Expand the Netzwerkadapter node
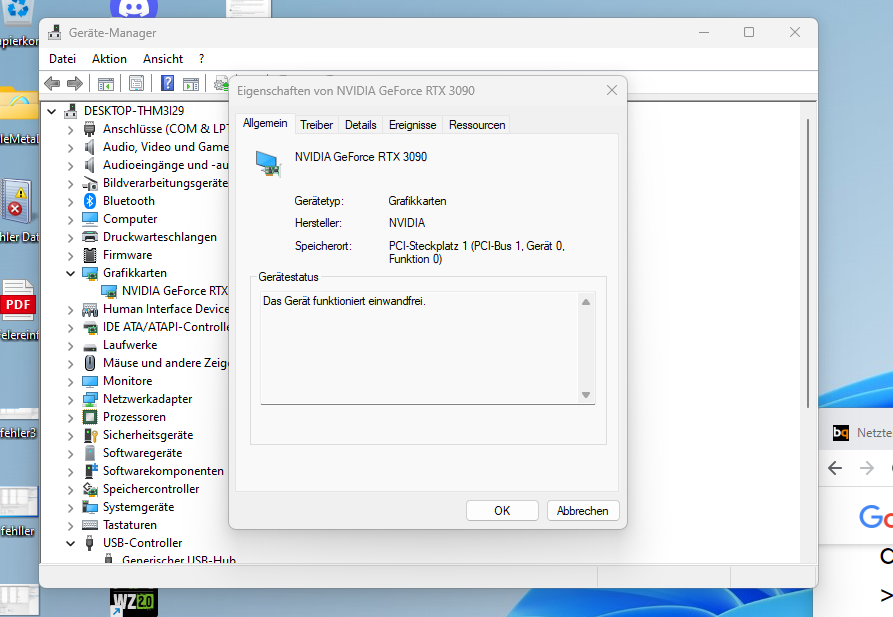 click(70, 399)
